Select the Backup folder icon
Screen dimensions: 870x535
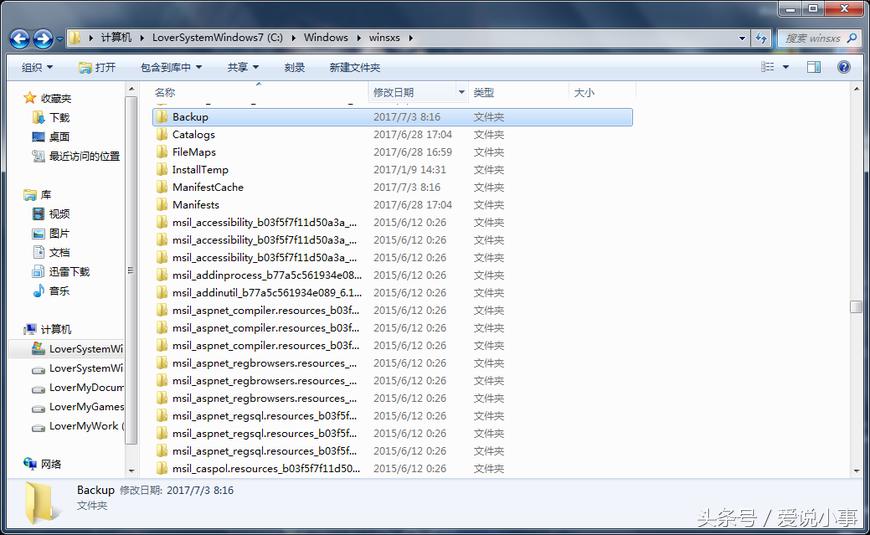162,117
